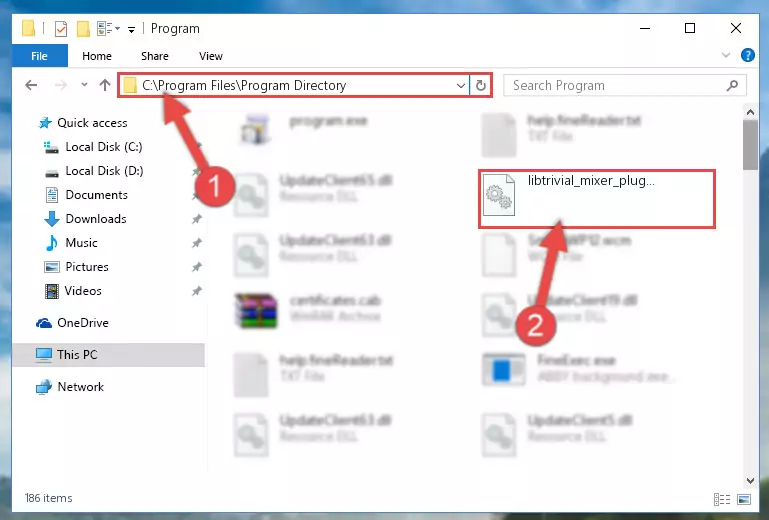
Task: Go forward with the Forward arrow
Action: (61, 85)
